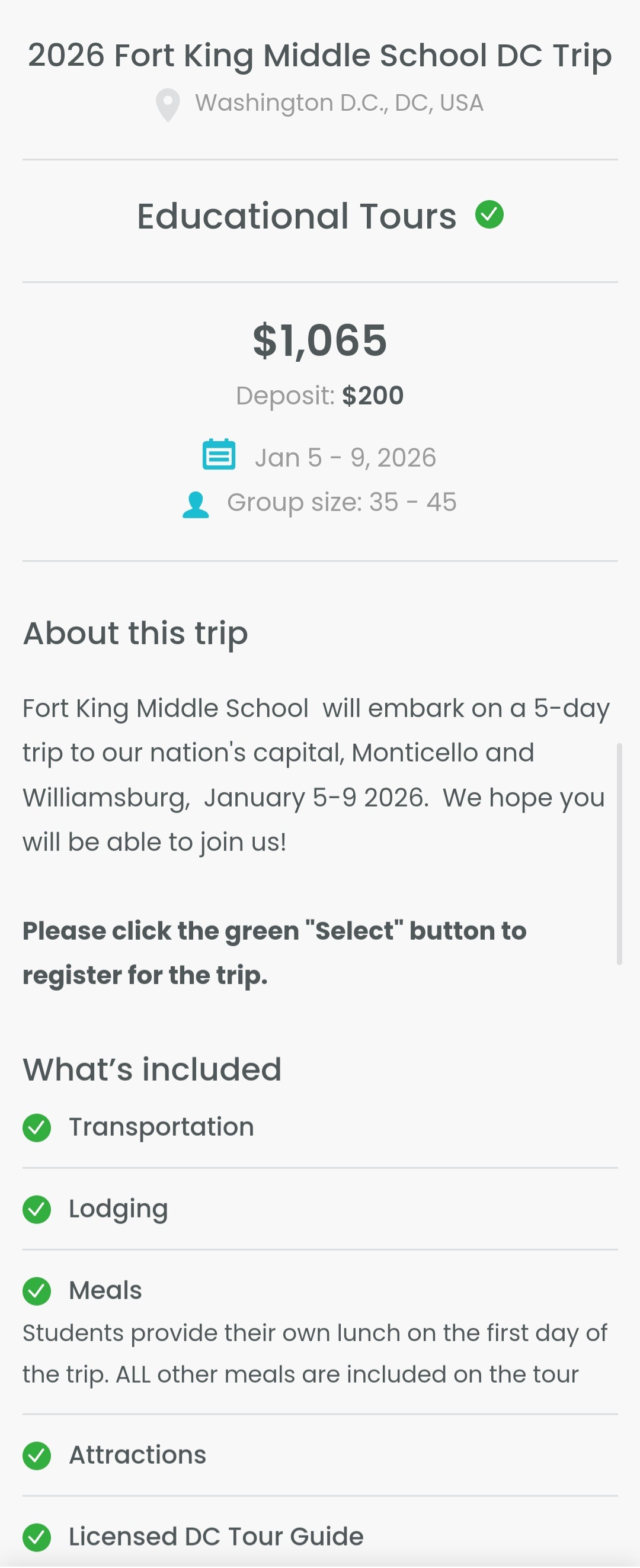Screen dimensions: 640x1568
Task: Click the Meals included item label
Action: coord(105,1290)
